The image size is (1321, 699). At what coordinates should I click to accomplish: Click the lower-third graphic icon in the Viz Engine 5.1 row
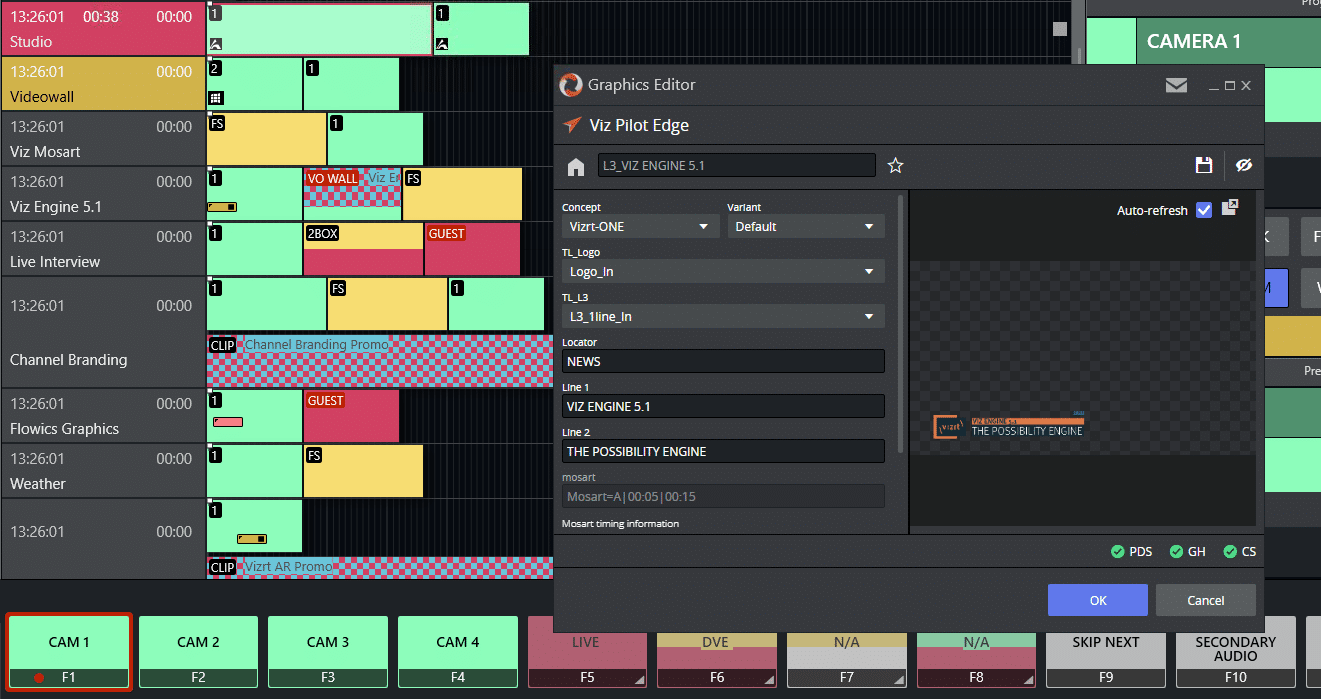pos(222,207)
